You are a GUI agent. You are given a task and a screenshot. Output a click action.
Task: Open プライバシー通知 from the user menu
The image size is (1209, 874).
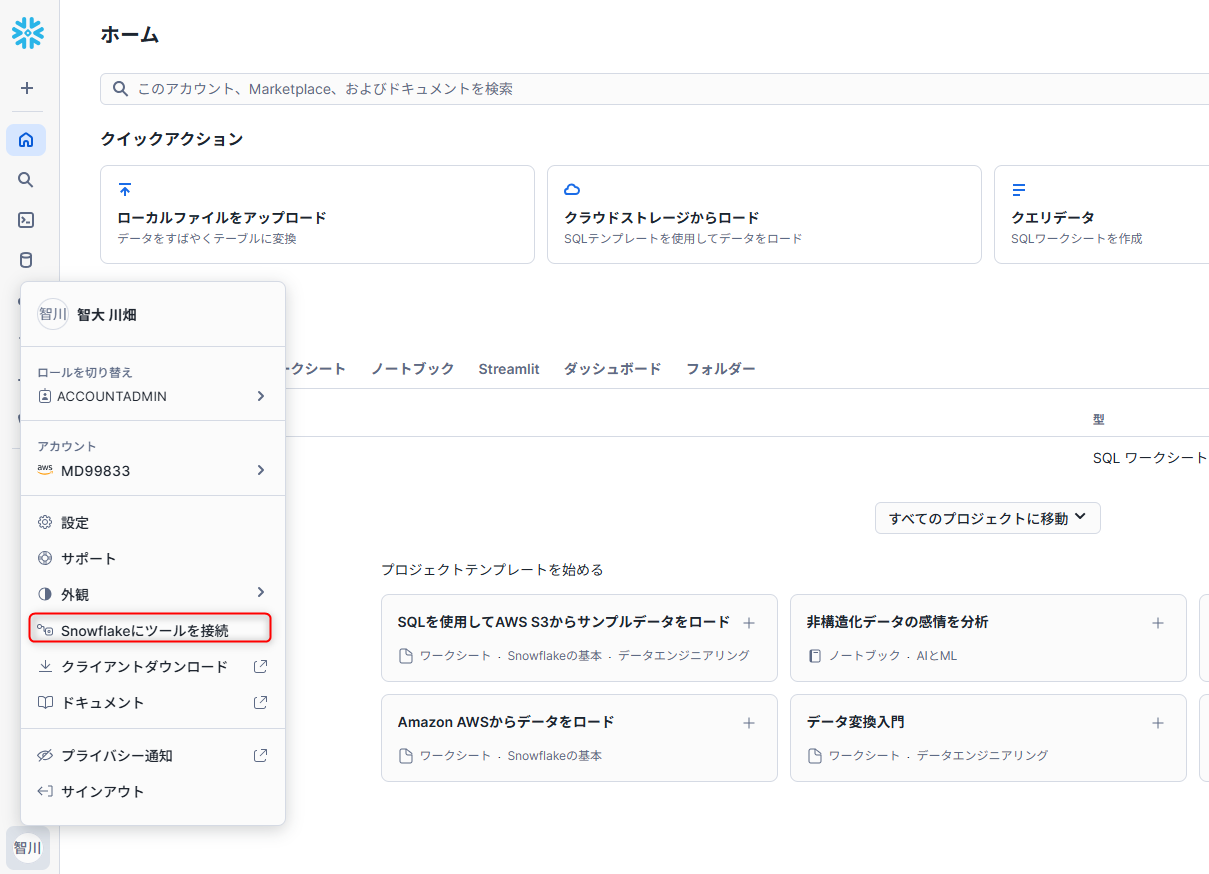point(153,755)
